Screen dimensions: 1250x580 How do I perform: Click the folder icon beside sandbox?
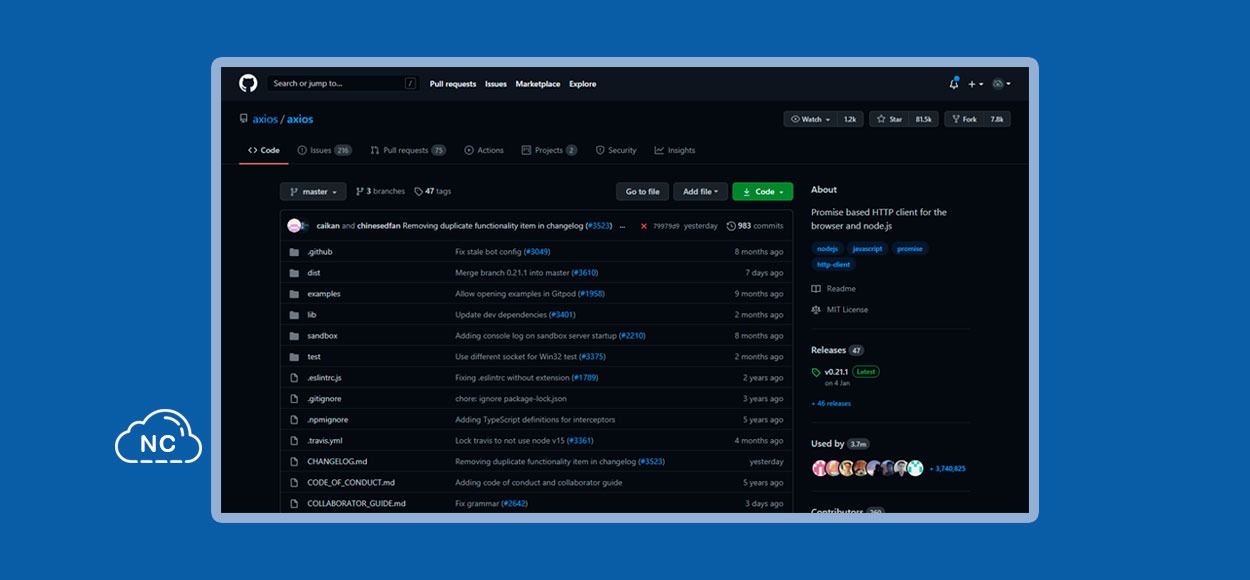pyautogui.click(x=294, y=336)
